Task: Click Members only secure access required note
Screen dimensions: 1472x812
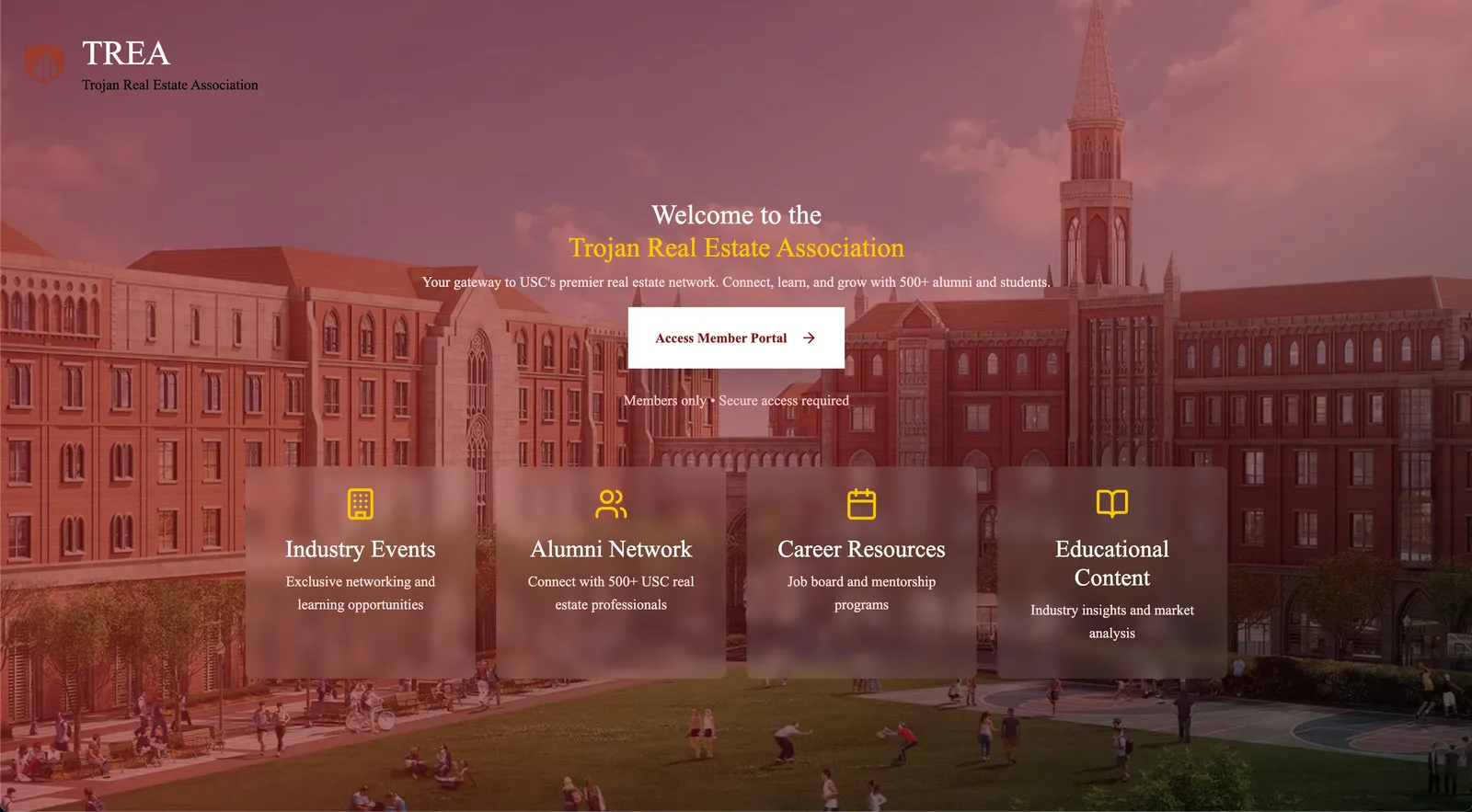Action: pos(736,401)
